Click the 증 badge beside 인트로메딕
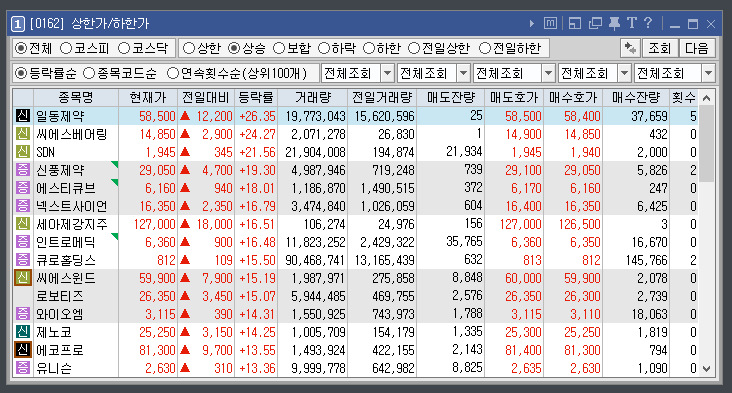732x393 pixels. (23, 242)
